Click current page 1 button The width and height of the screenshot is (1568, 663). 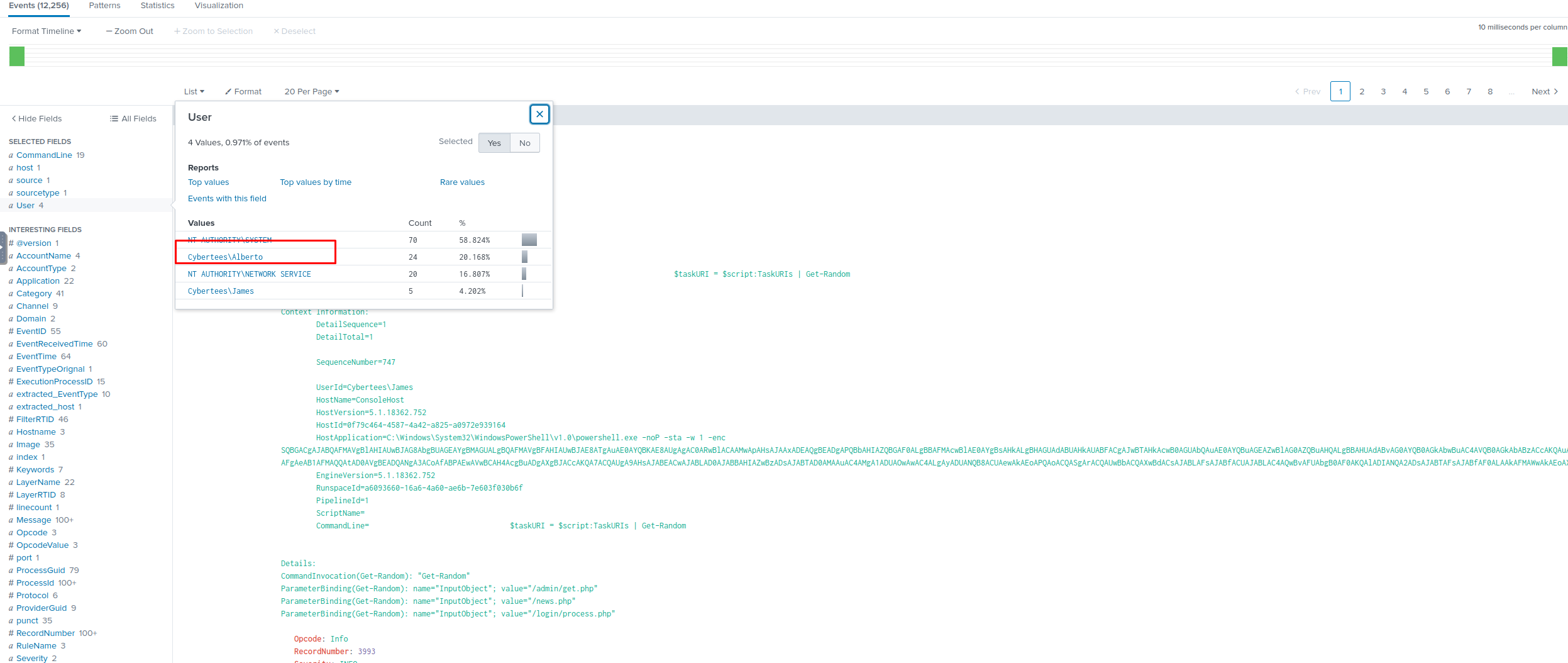point(1340,92)
